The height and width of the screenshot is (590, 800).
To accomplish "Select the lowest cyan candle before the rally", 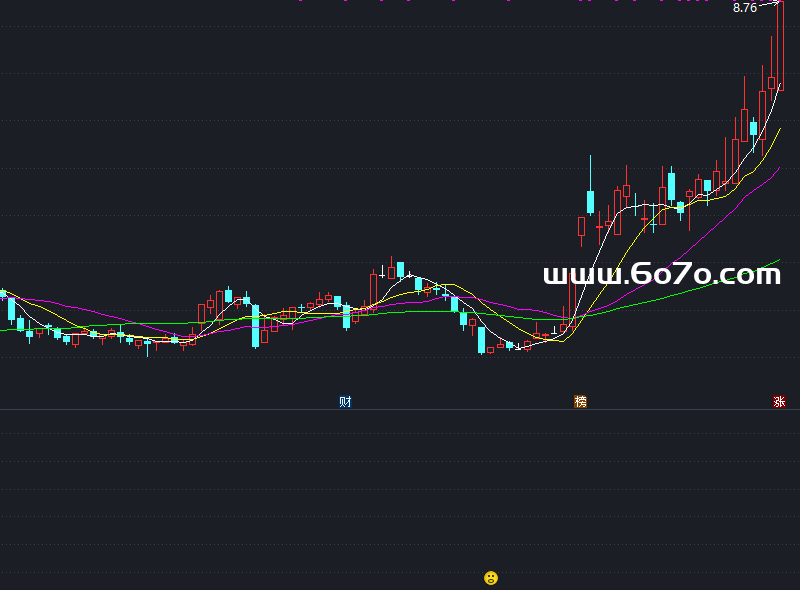I will pos(481,340).
